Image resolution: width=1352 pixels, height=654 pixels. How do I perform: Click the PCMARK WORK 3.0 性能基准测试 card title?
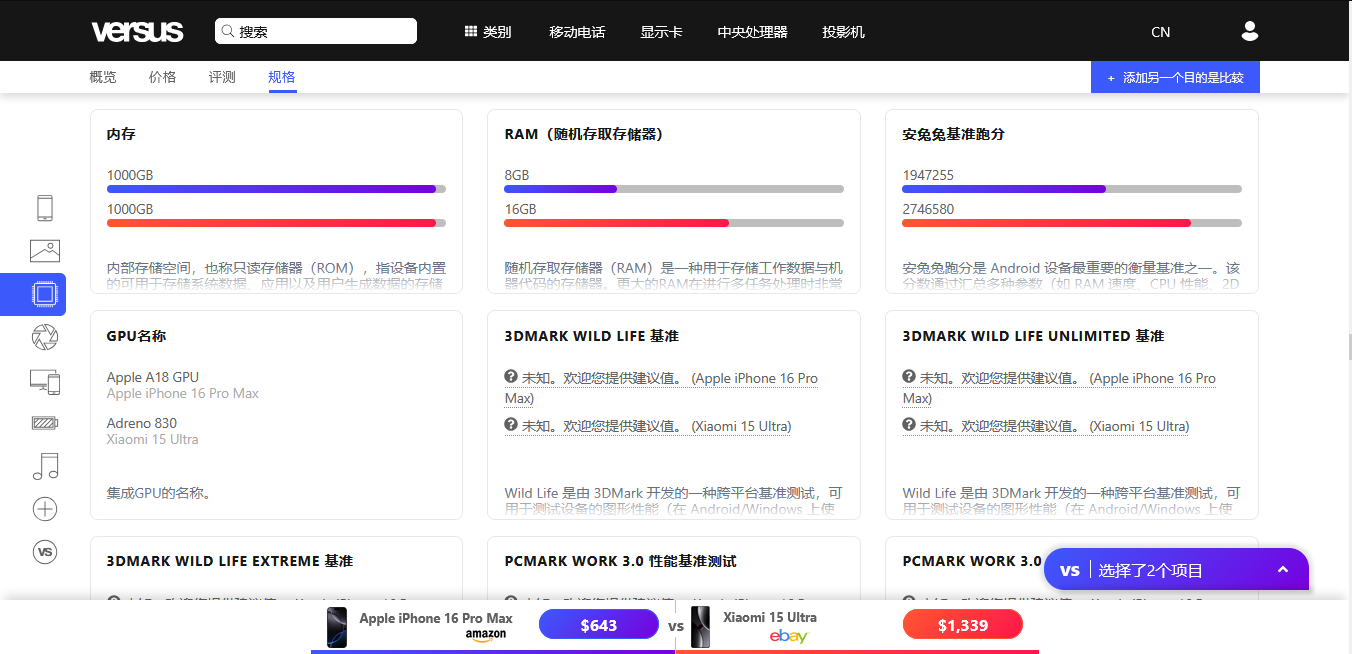621,561
